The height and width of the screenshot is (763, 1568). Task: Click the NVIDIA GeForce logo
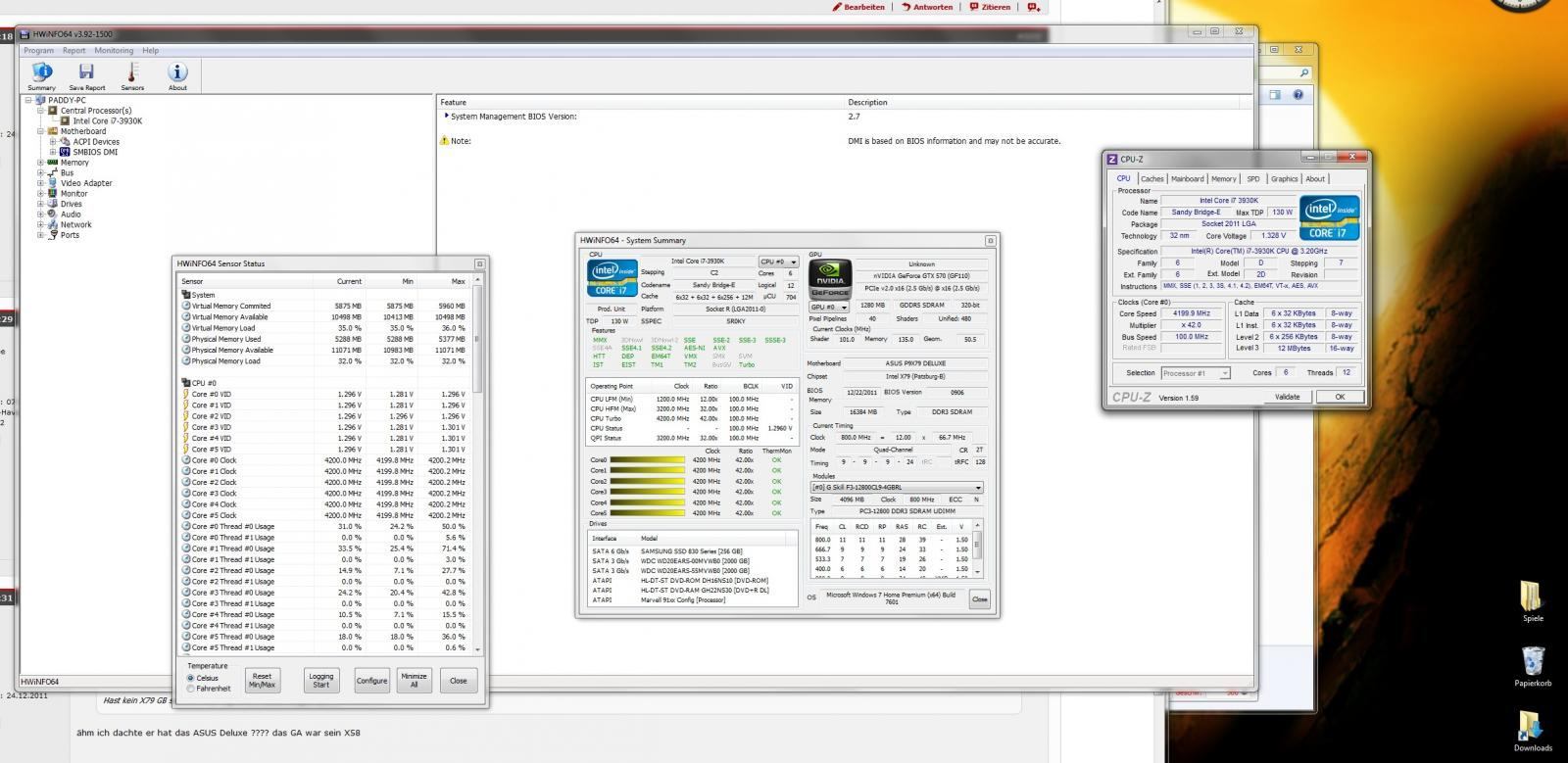pos(830,279)
